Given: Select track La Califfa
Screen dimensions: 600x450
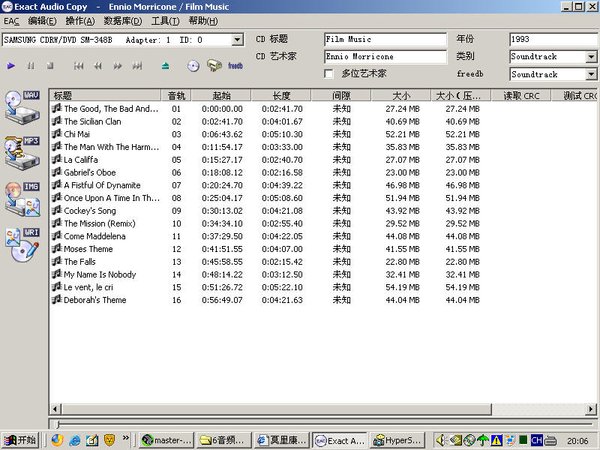Looking at the screenshot, I should (81, 160).
